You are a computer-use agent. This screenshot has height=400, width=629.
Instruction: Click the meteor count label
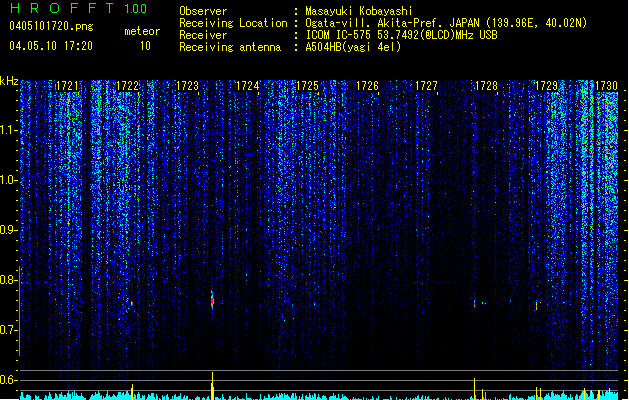coord(142,31)
